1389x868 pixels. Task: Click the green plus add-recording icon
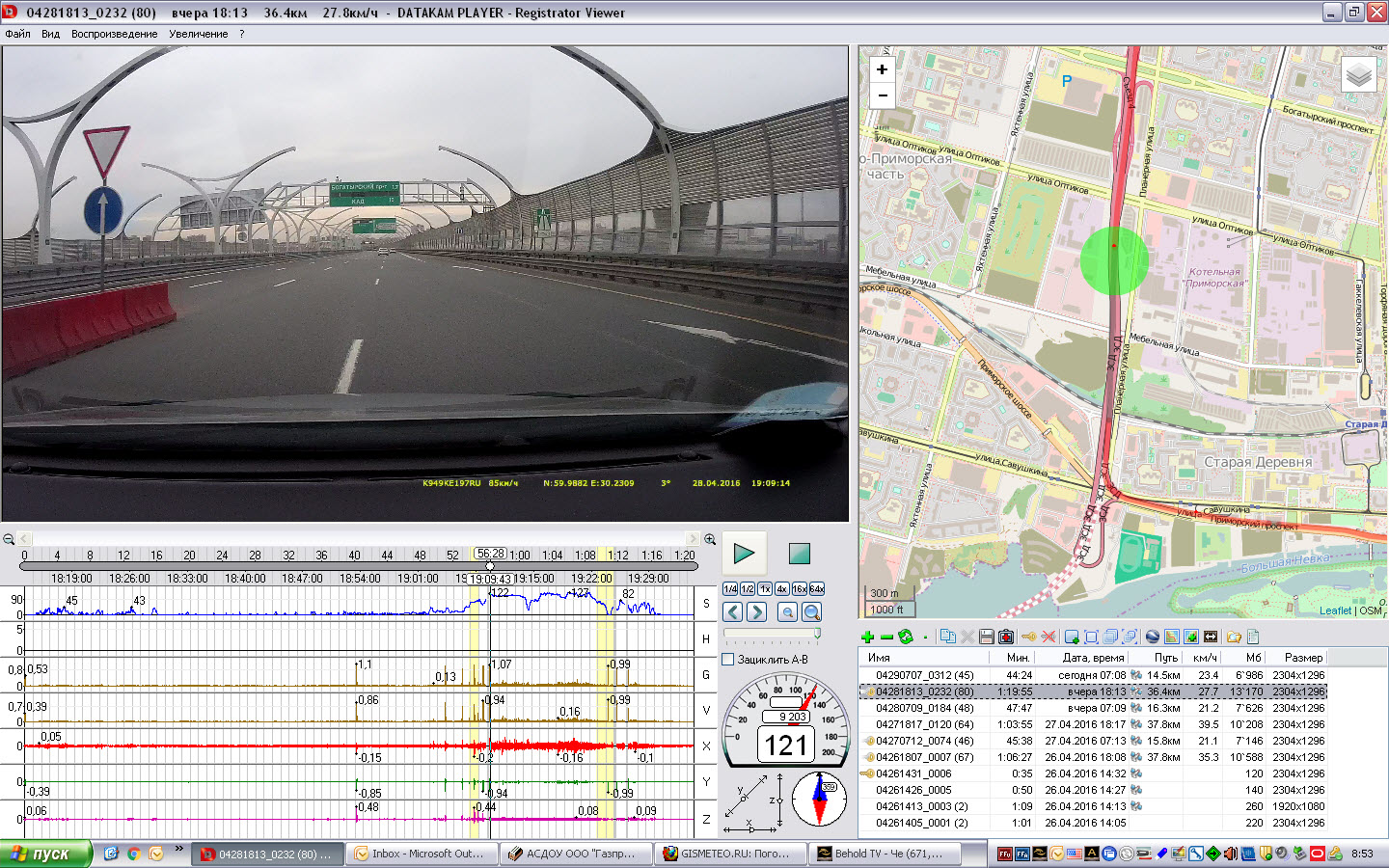click(867, 637)
